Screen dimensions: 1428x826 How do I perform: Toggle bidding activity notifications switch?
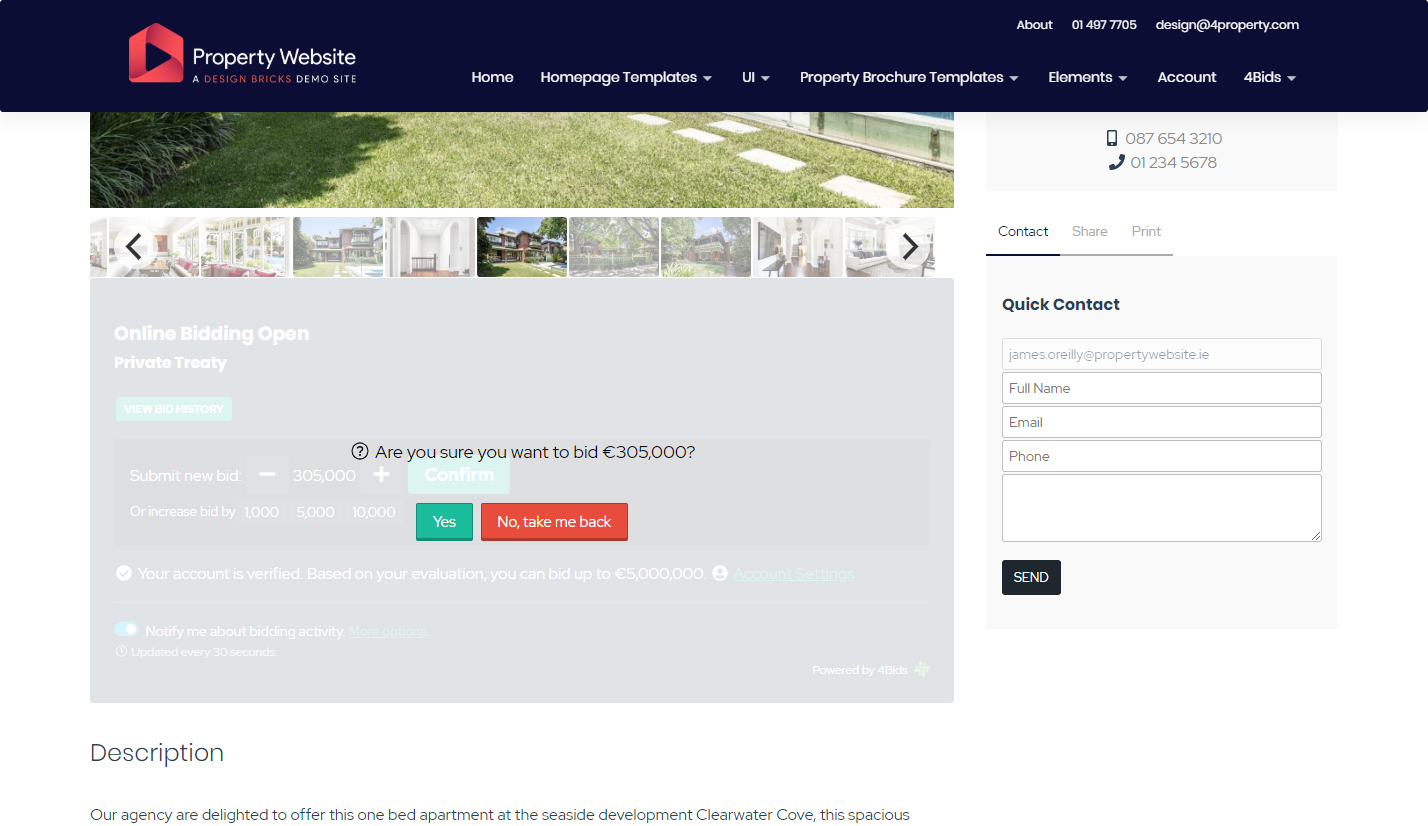tap(126, 630)
